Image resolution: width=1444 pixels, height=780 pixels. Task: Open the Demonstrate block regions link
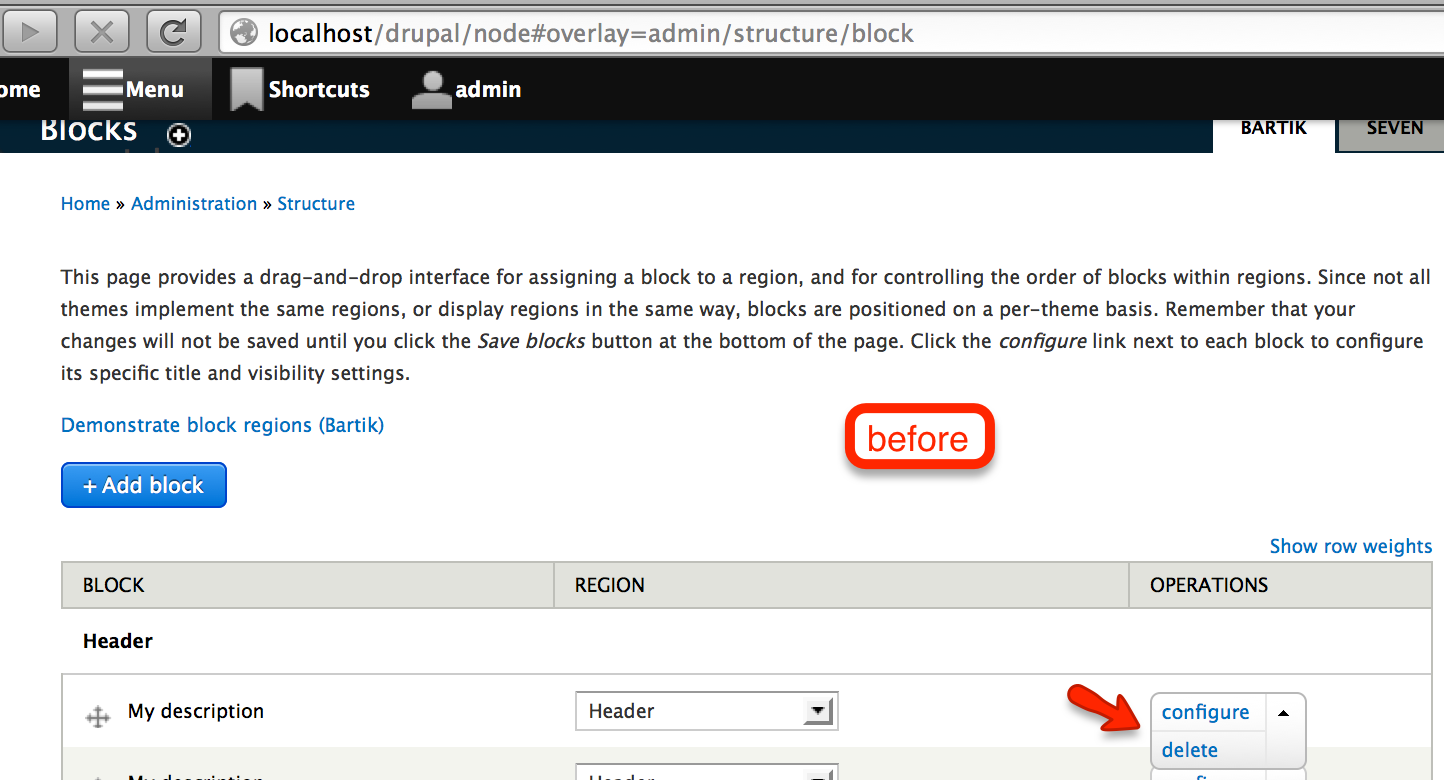pos(222,425)
